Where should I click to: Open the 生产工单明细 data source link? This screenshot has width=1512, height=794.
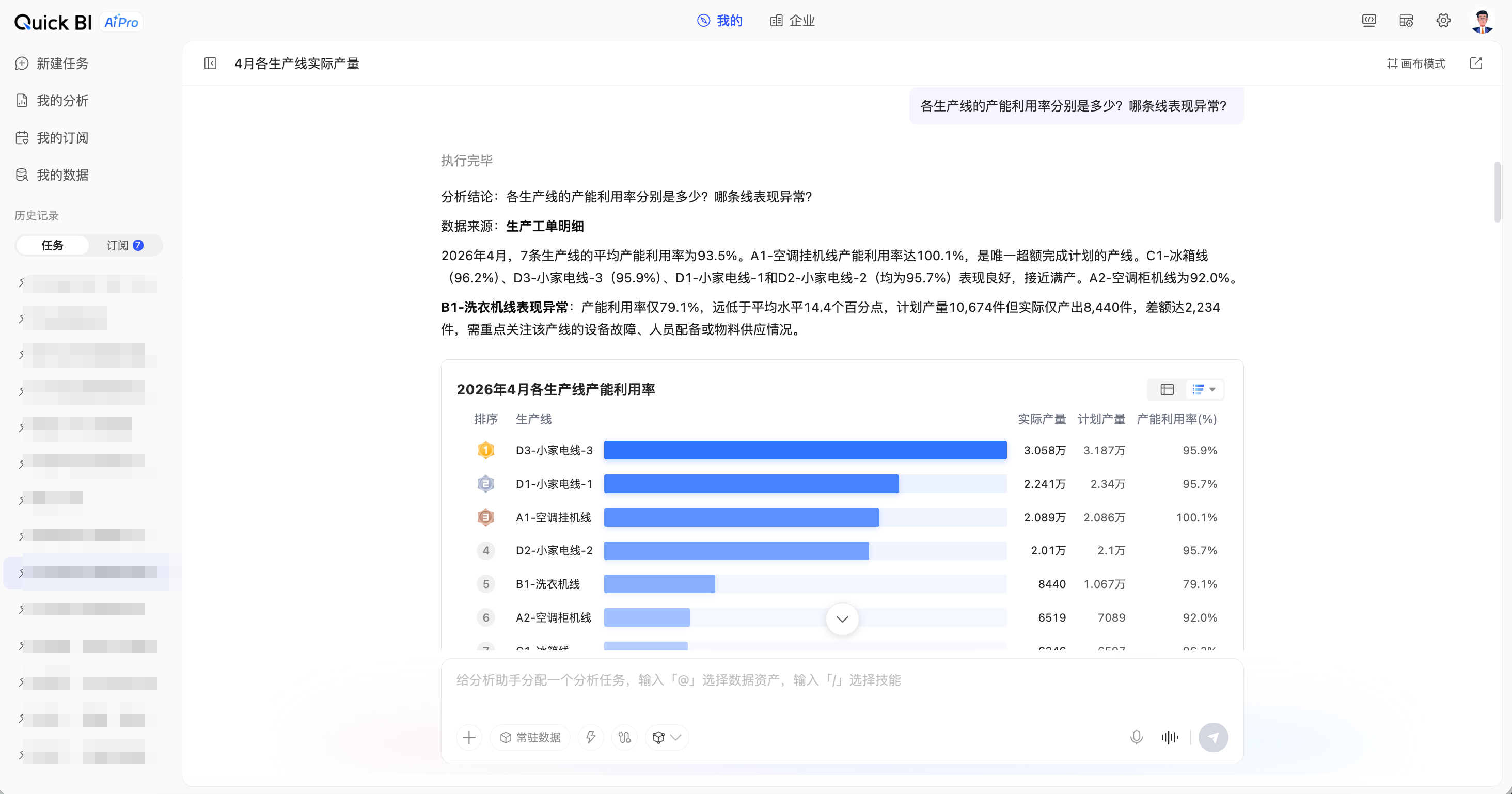coord(545,226)
